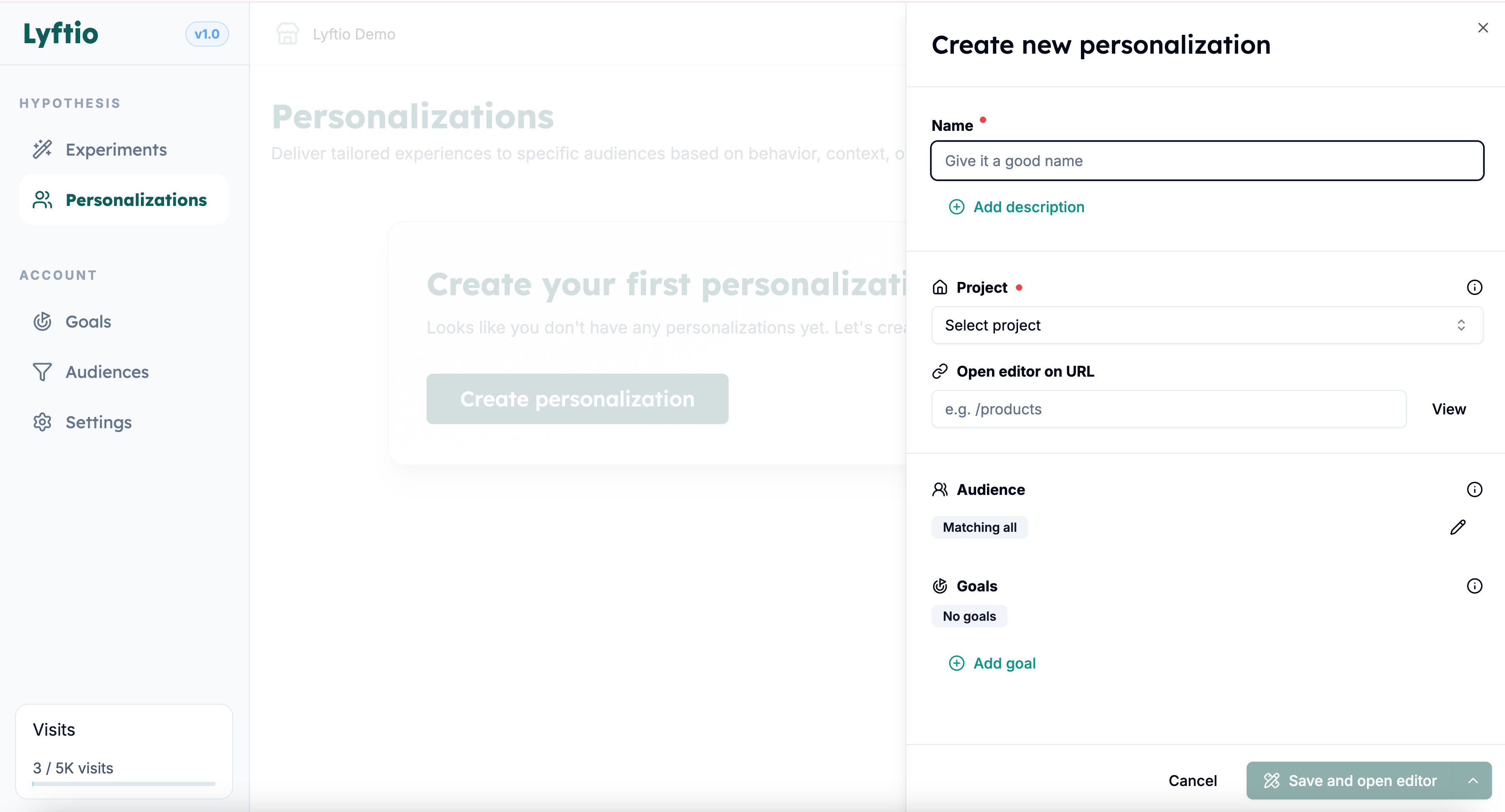
Task: Edit the audience using the pencil icon
Action: tap(1458, 527)
